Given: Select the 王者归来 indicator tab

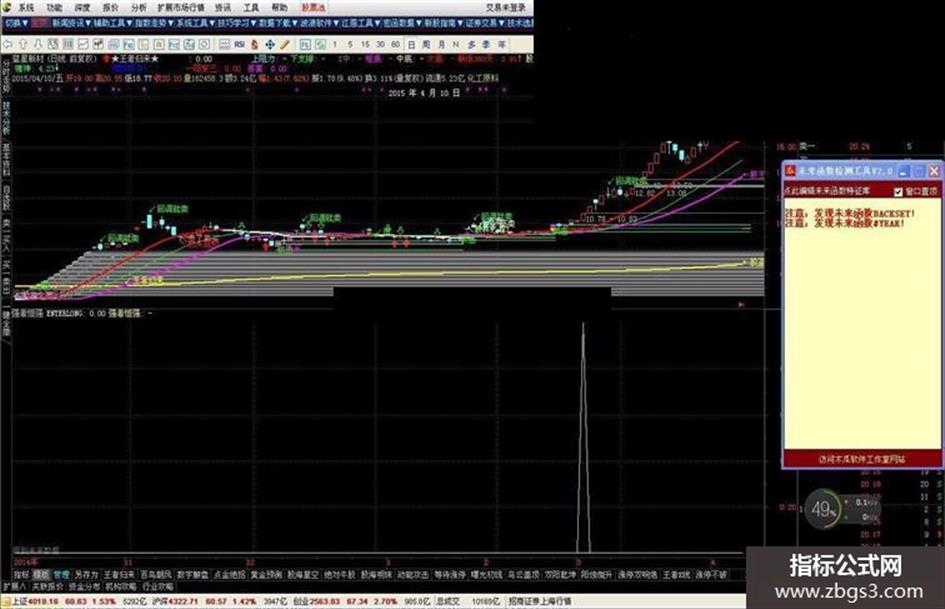Looking at the screenshot, I should [x=119, y=575].
